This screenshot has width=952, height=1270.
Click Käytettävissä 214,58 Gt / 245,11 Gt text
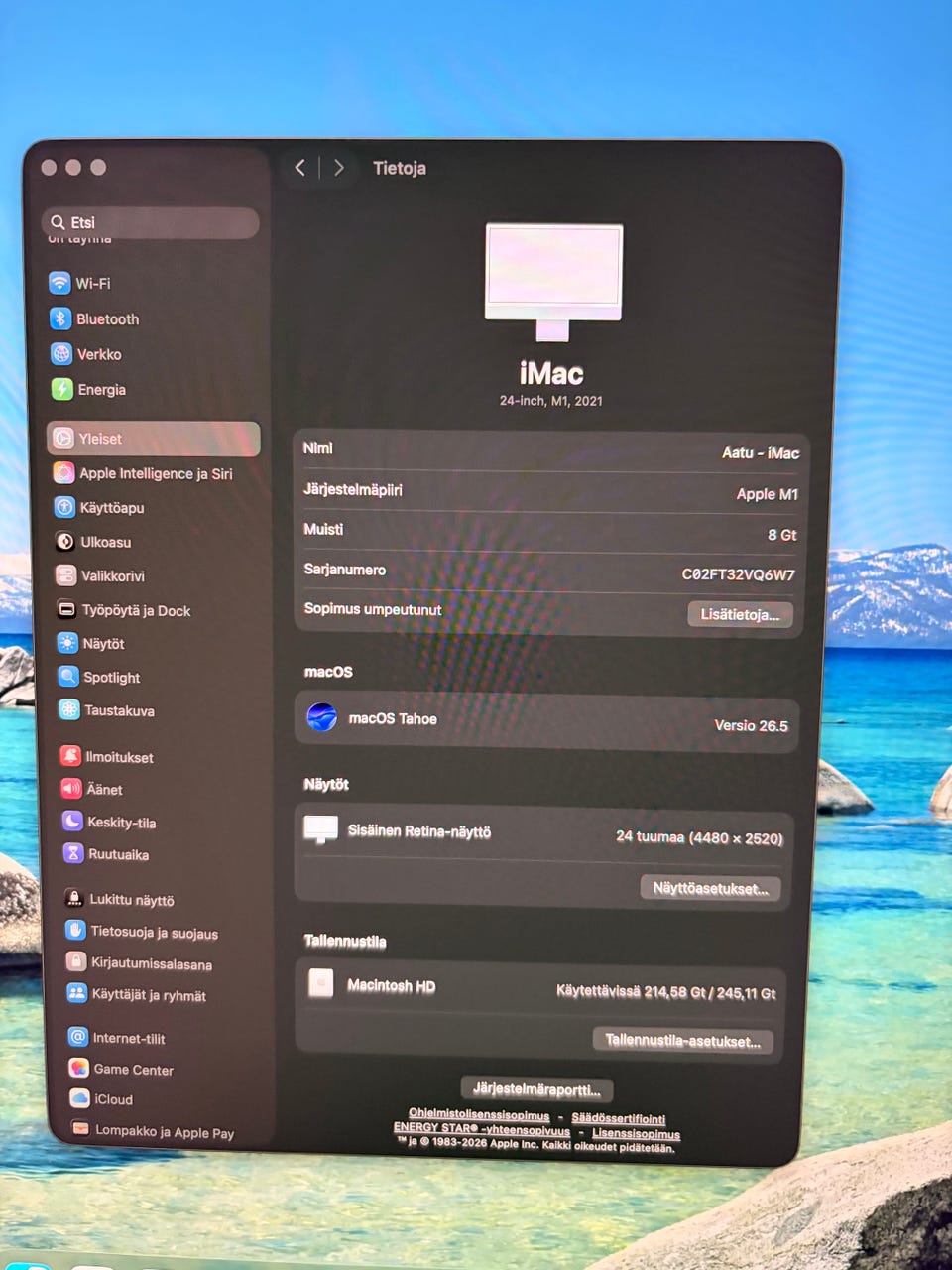click(666, 992)
